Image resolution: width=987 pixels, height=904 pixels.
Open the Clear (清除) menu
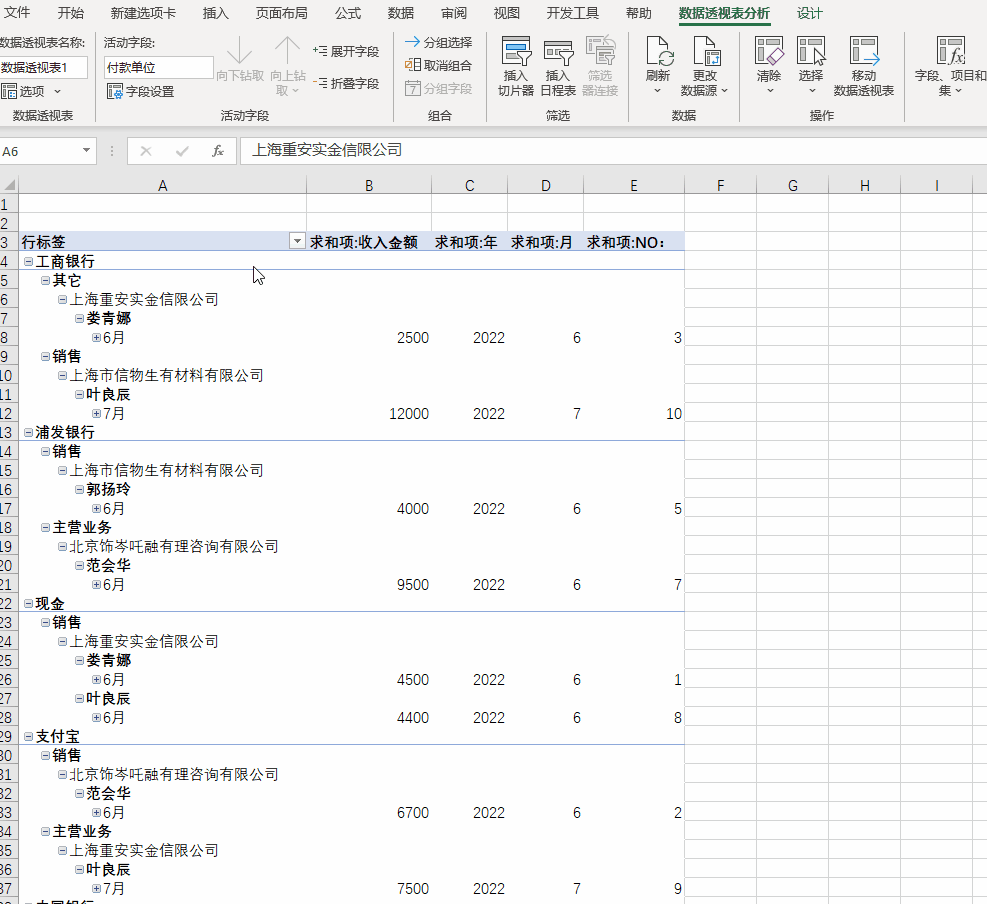coord(769,66)
